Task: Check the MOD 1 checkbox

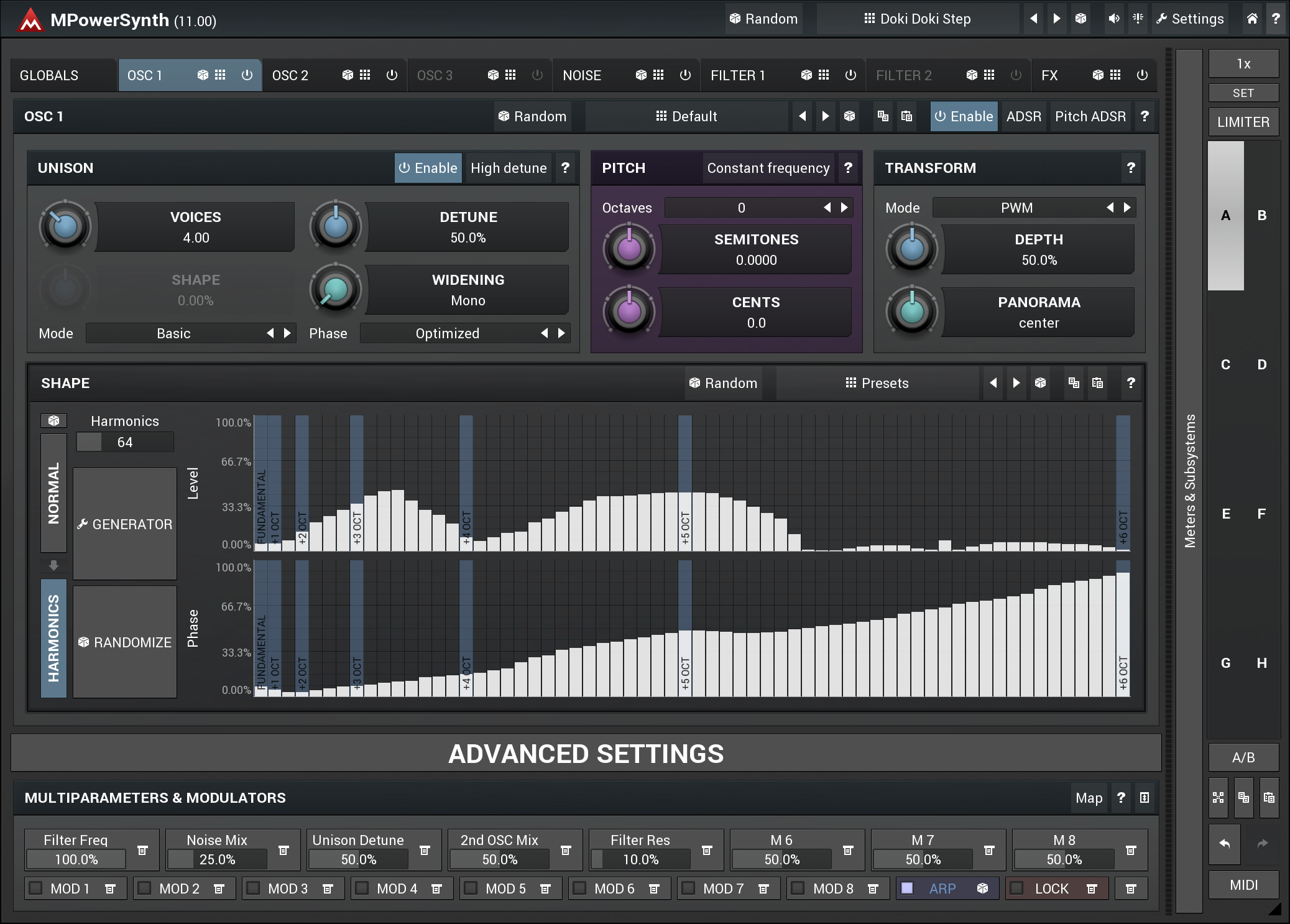Action: point(35,889)
